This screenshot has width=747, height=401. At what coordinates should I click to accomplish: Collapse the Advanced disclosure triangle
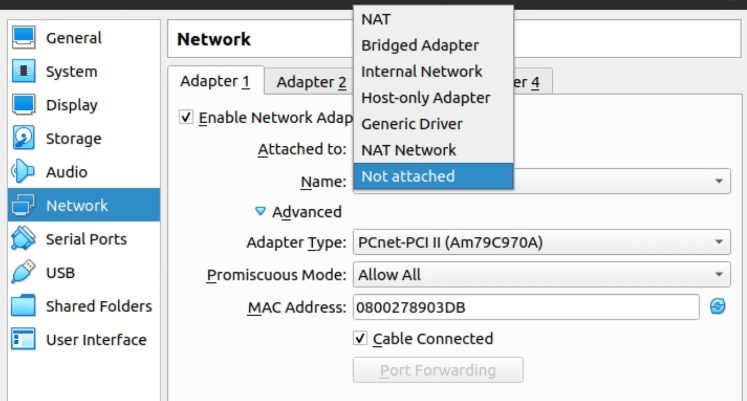pos(260,211)
